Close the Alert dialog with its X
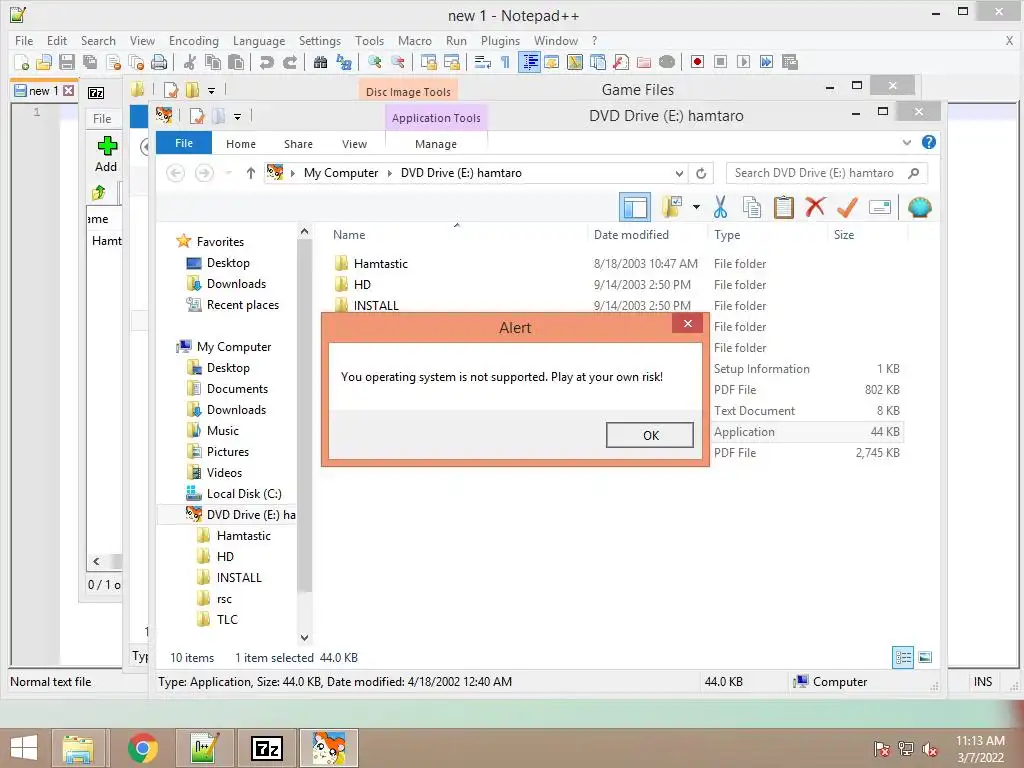The width and height of the screenshot is (1024, 768). point(688,323)
